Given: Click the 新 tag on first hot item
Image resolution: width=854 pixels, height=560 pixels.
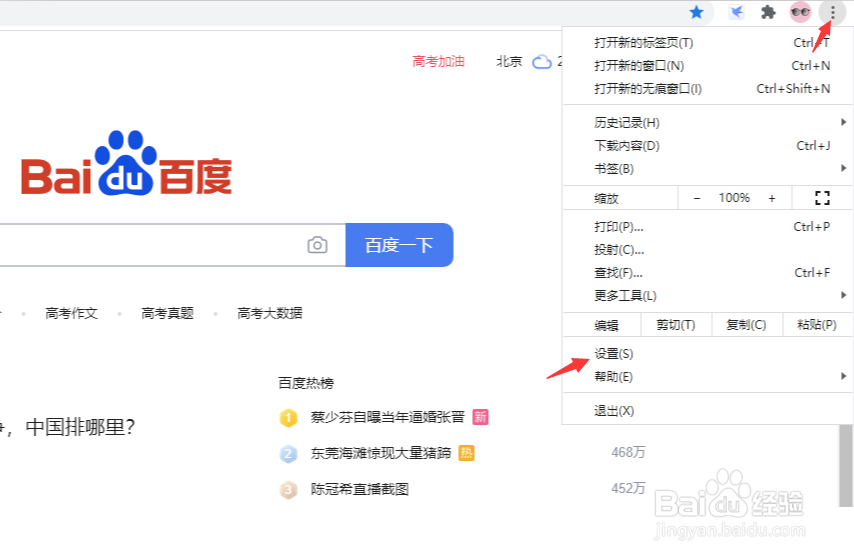Looking at the screenshot, I should (x=480, y=417).
